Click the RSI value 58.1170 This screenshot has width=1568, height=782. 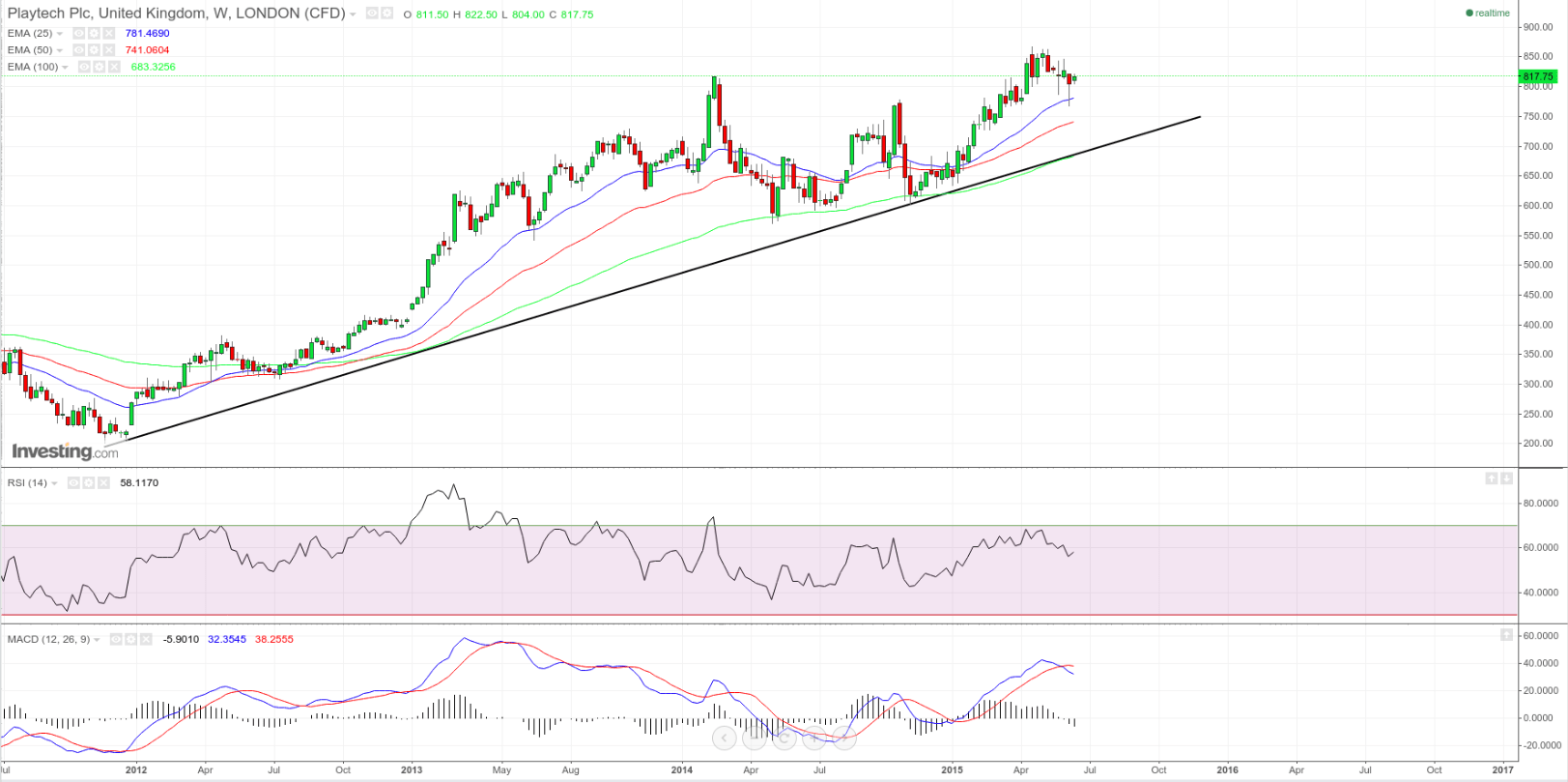pos(139,482)
